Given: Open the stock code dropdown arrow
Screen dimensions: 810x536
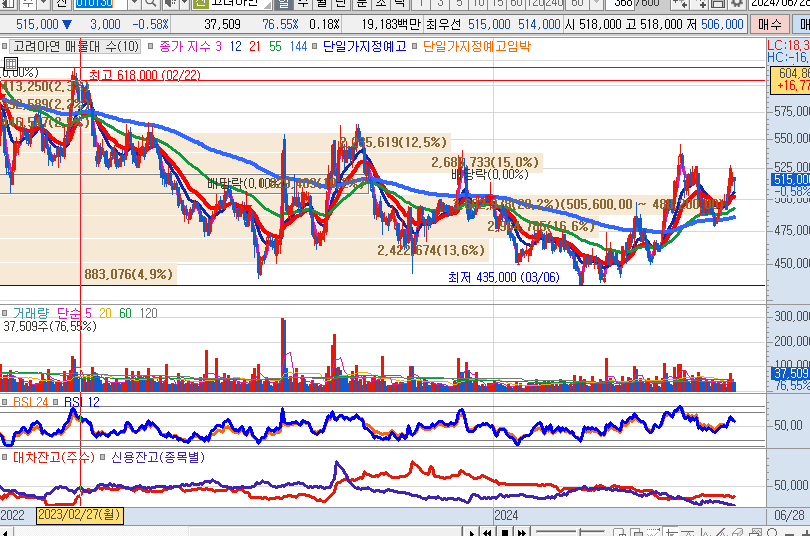Looking at the screenshot, I should [x=134, y=4].
